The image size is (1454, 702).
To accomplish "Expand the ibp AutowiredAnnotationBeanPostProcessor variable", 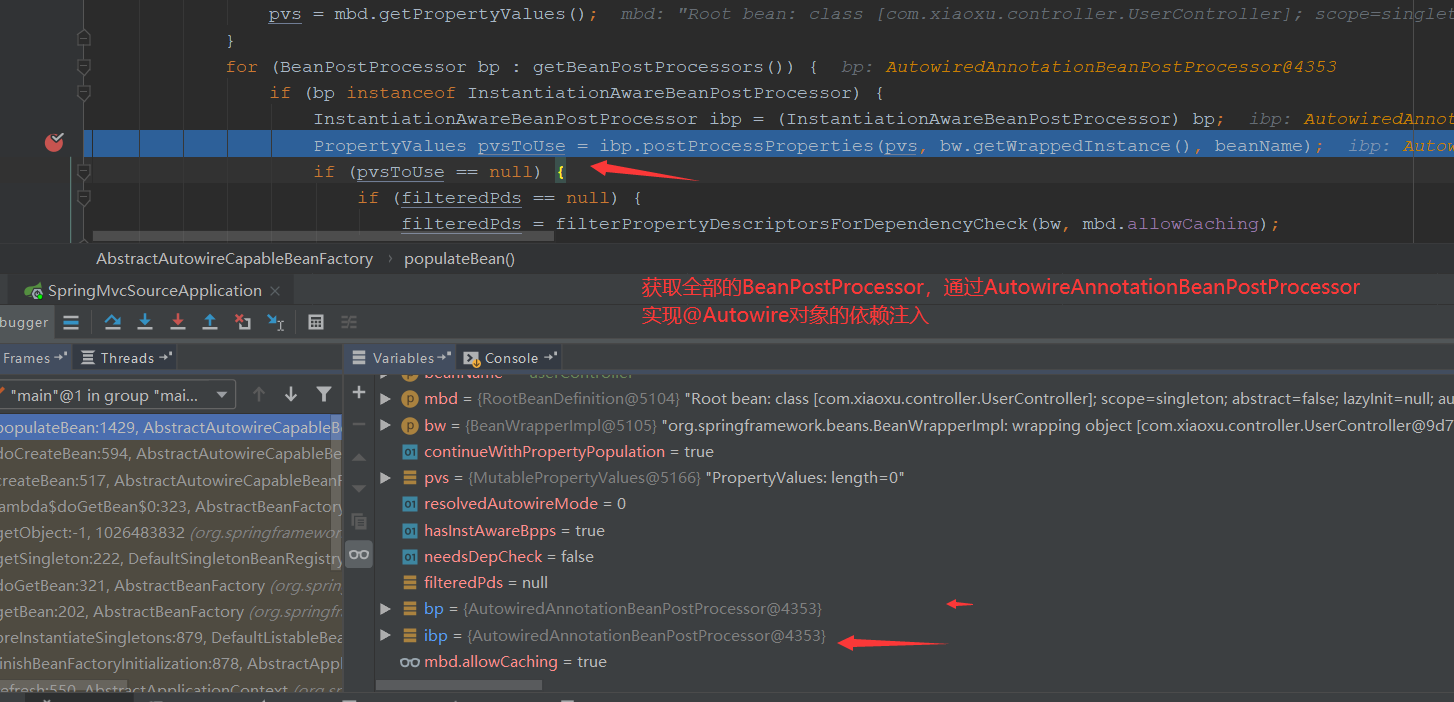I will click(x=386, y=635).
